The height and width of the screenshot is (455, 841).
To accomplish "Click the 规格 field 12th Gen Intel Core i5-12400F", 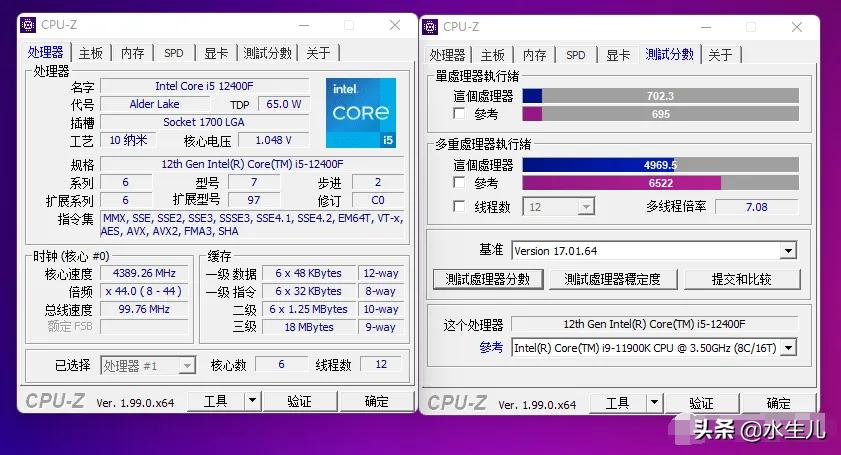I will 252,164.
